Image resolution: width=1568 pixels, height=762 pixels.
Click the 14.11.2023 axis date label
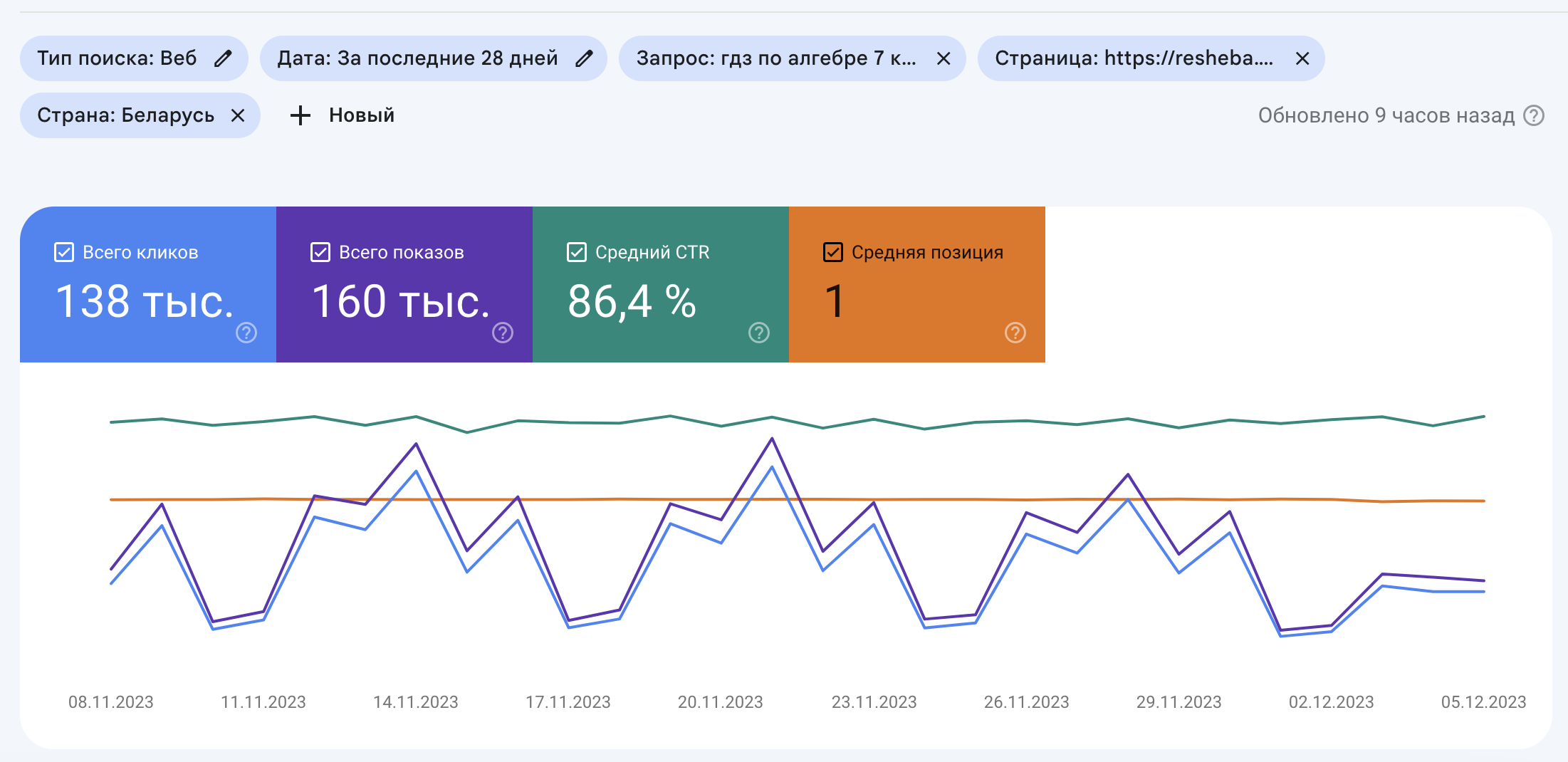click(x=416, y=702)
